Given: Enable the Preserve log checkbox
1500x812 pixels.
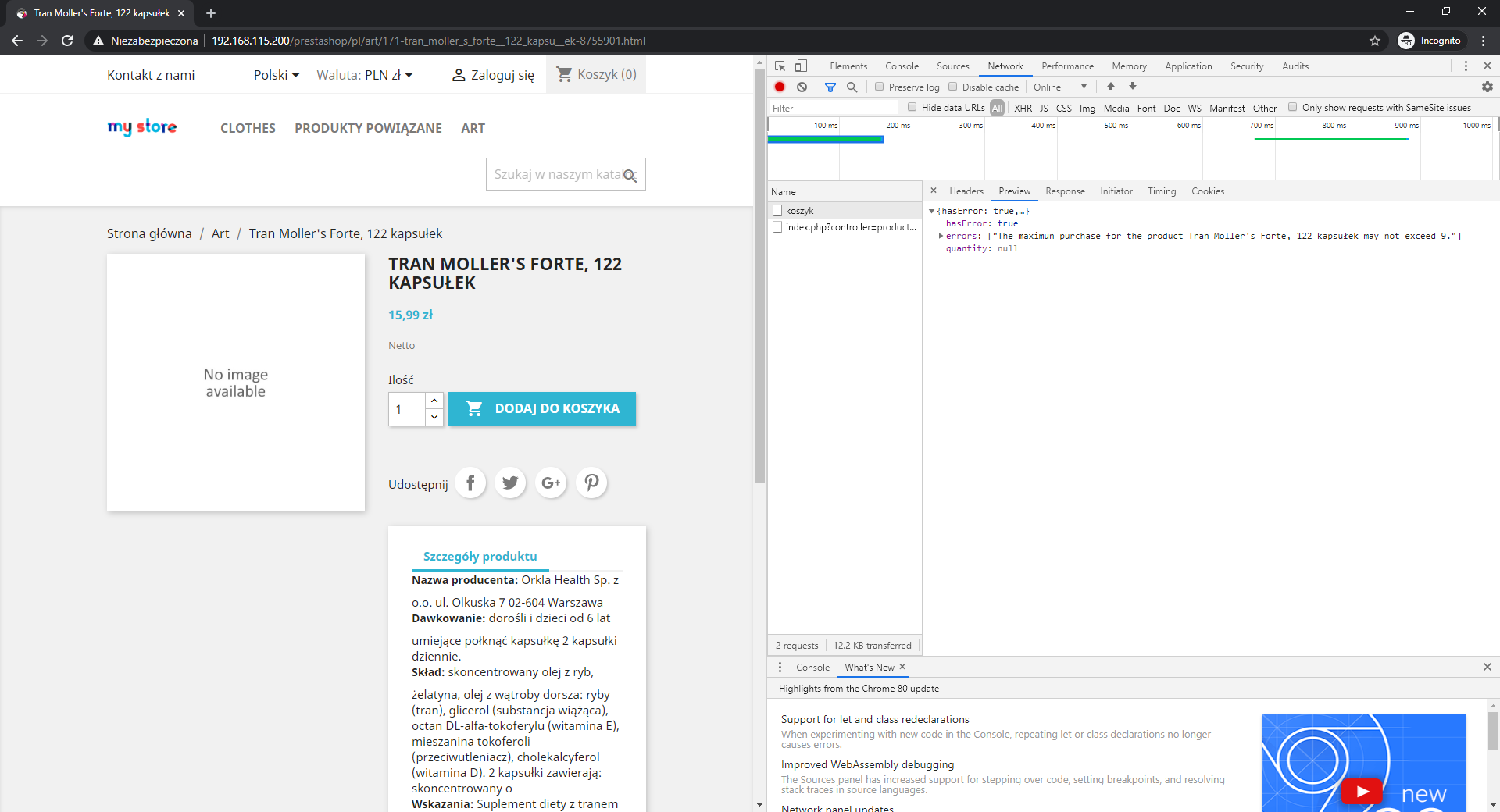Looking at the screenshot, I should pyautogui.click(x=880, y=87).
